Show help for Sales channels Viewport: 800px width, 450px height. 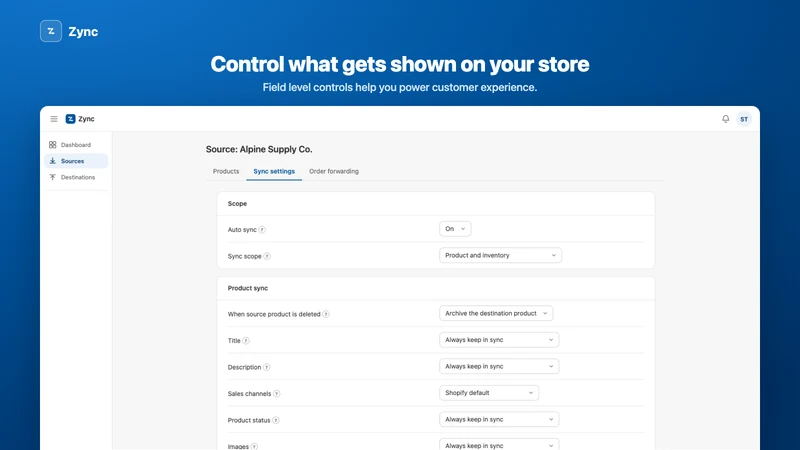click(277, 394)
